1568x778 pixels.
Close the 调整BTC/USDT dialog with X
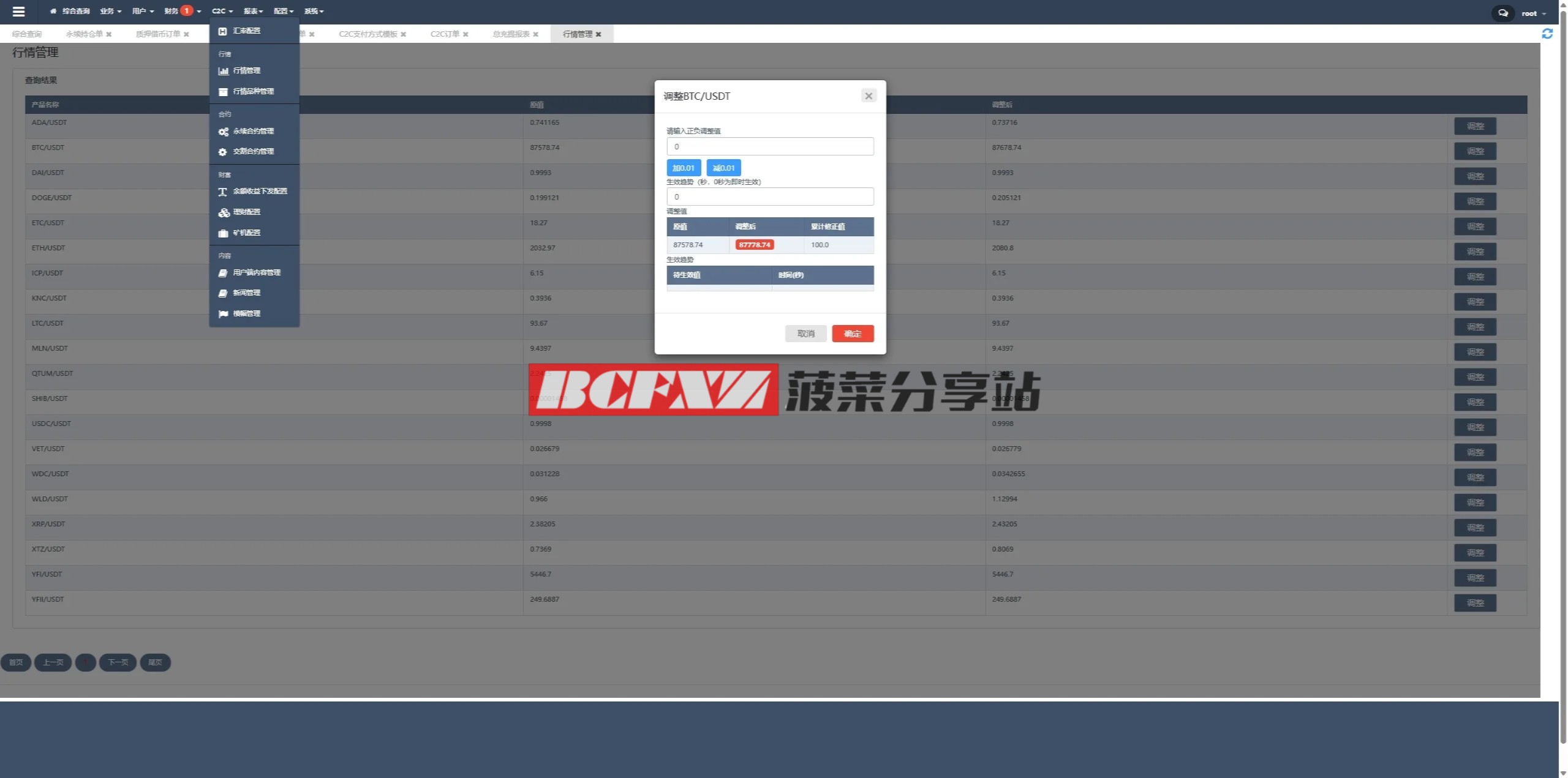(x=868, y=95)
